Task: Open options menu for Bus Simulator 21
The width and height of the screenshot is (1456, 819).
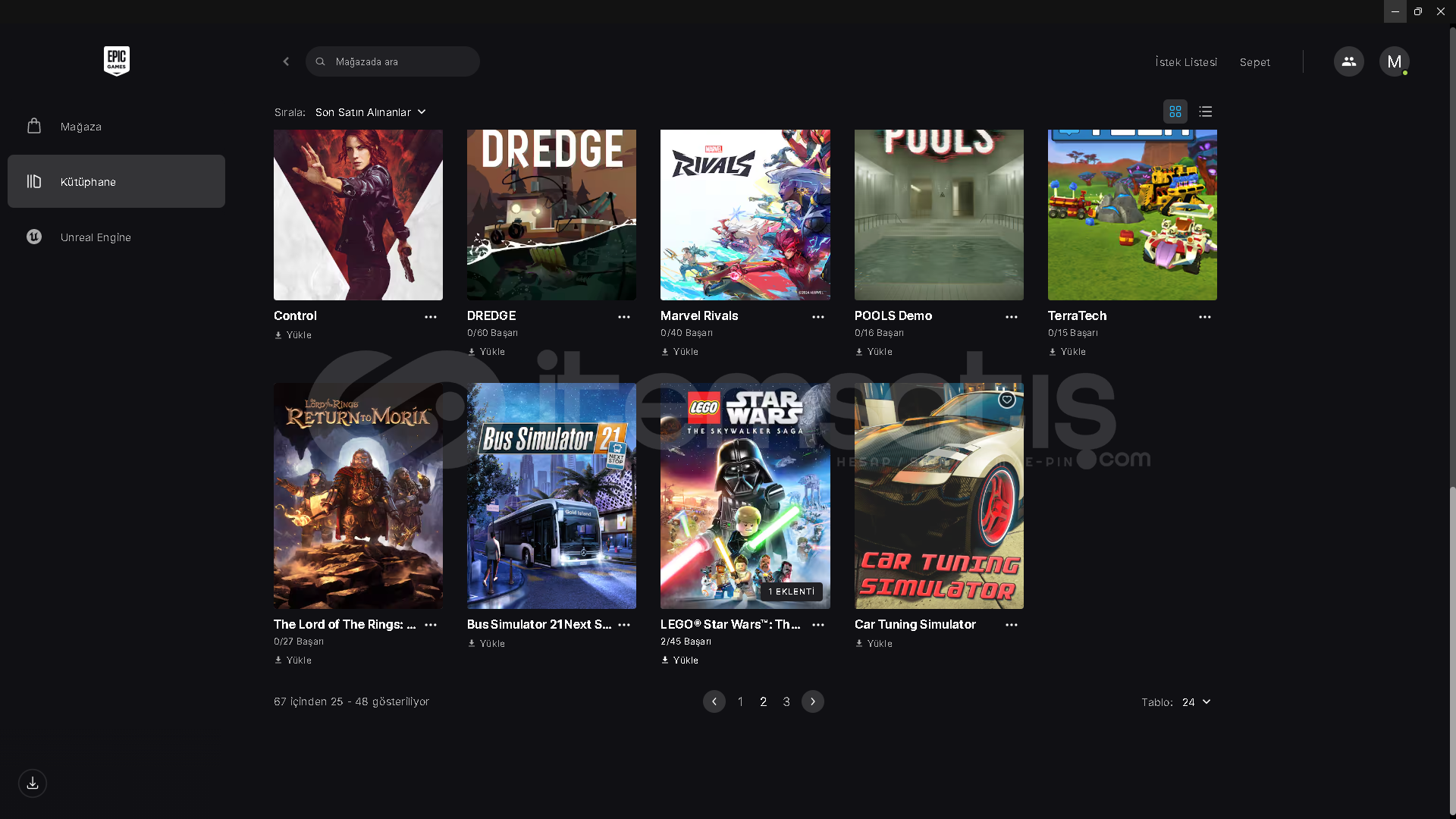Action: 624,625
